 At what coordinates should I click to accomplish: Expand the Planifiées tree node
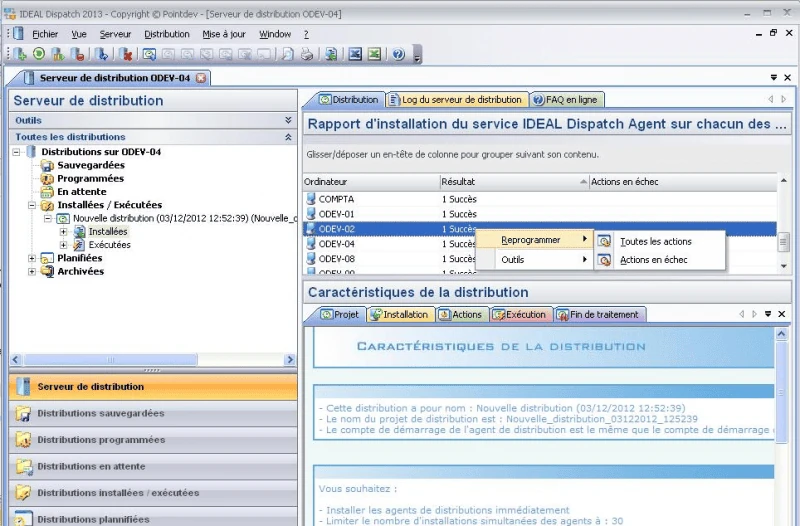click(32, 258)
